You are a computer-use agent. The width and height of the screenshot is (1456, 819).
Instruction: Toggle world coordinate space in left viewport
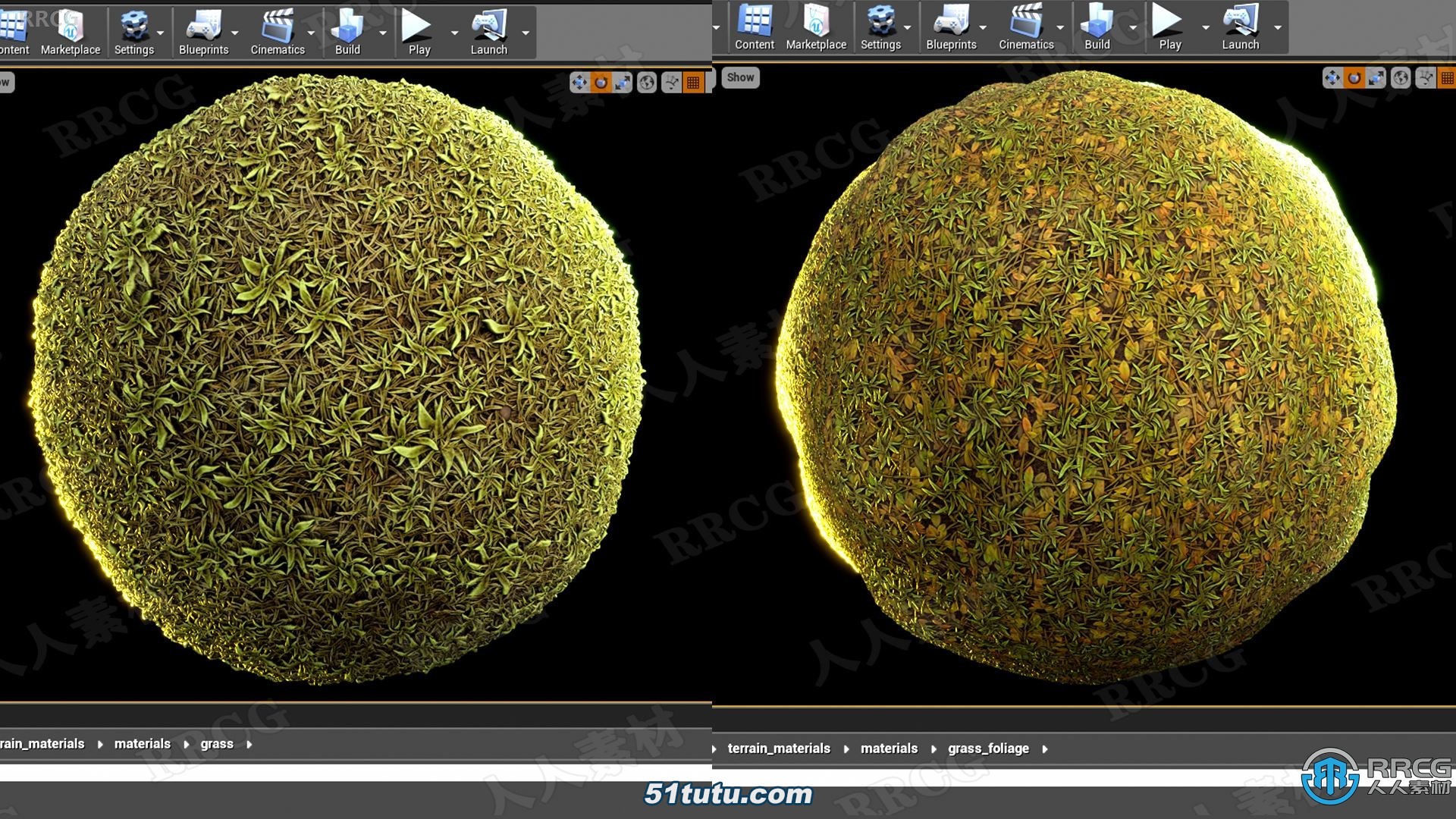pos(647,83)
